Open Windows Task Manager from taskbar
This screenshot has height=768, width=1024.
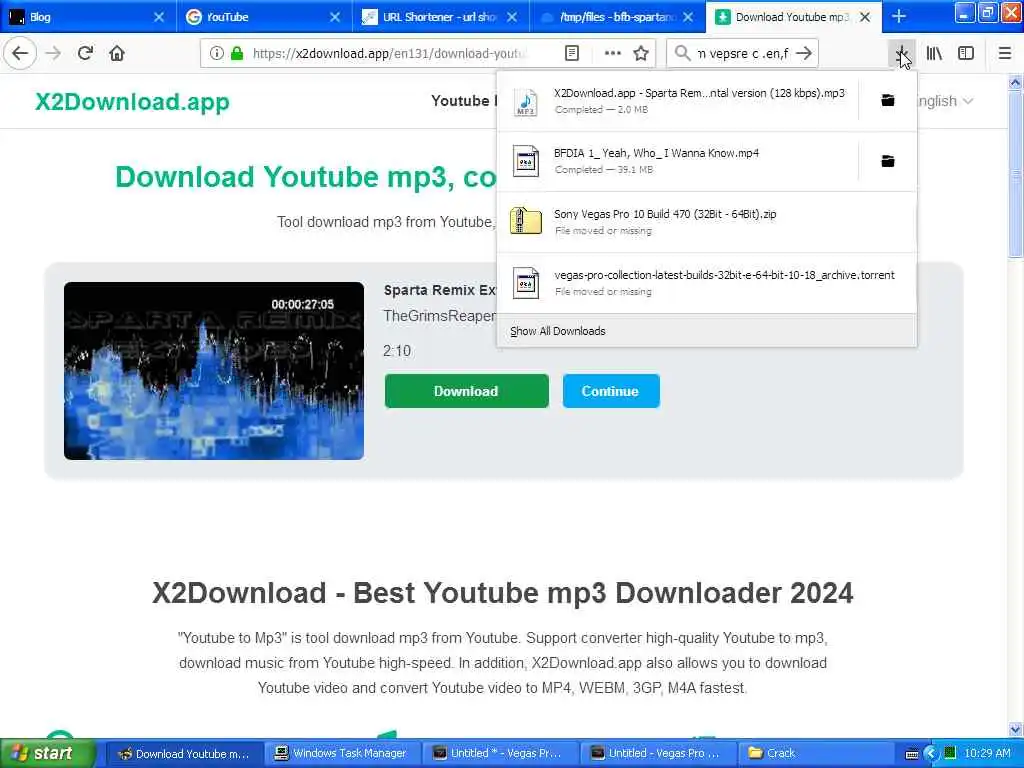click(x=342, y=753)
